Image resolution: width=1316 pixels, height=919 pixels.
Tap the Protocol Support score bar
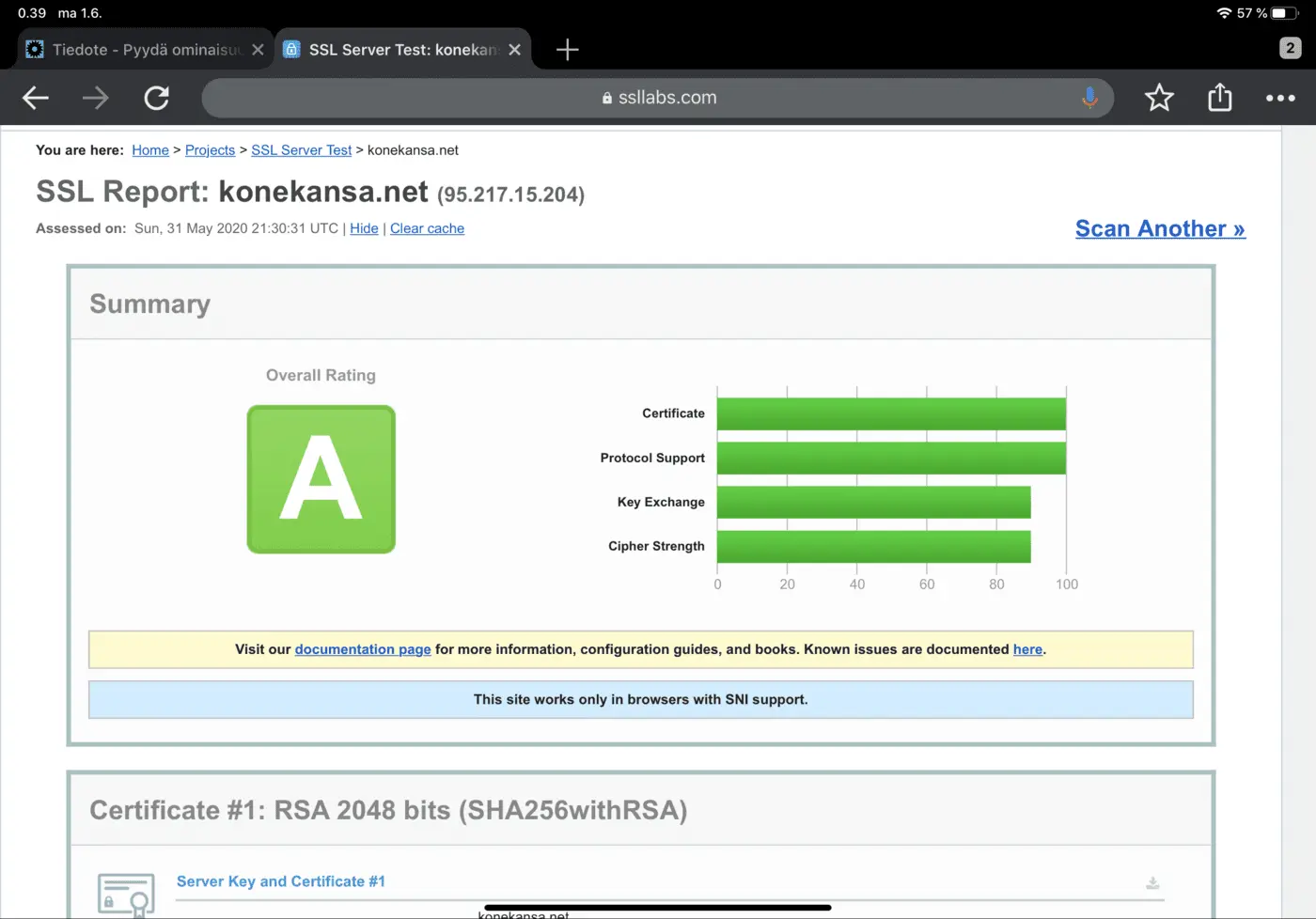(x=891, y=458)
